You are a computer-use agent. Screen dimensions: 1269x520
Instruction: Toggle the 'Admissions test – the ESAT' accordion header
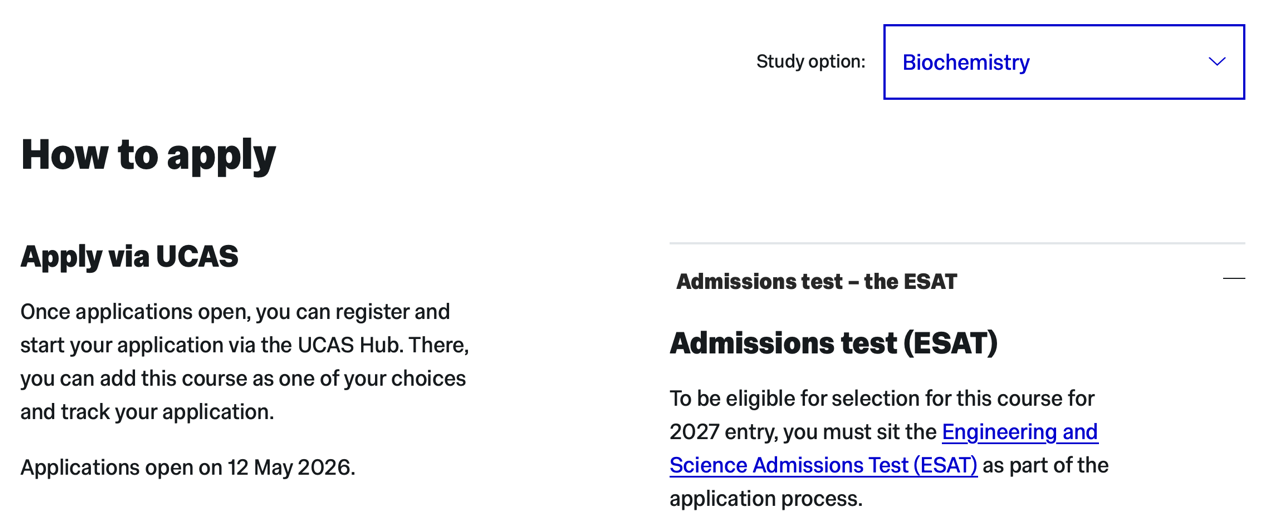point(816,282)
